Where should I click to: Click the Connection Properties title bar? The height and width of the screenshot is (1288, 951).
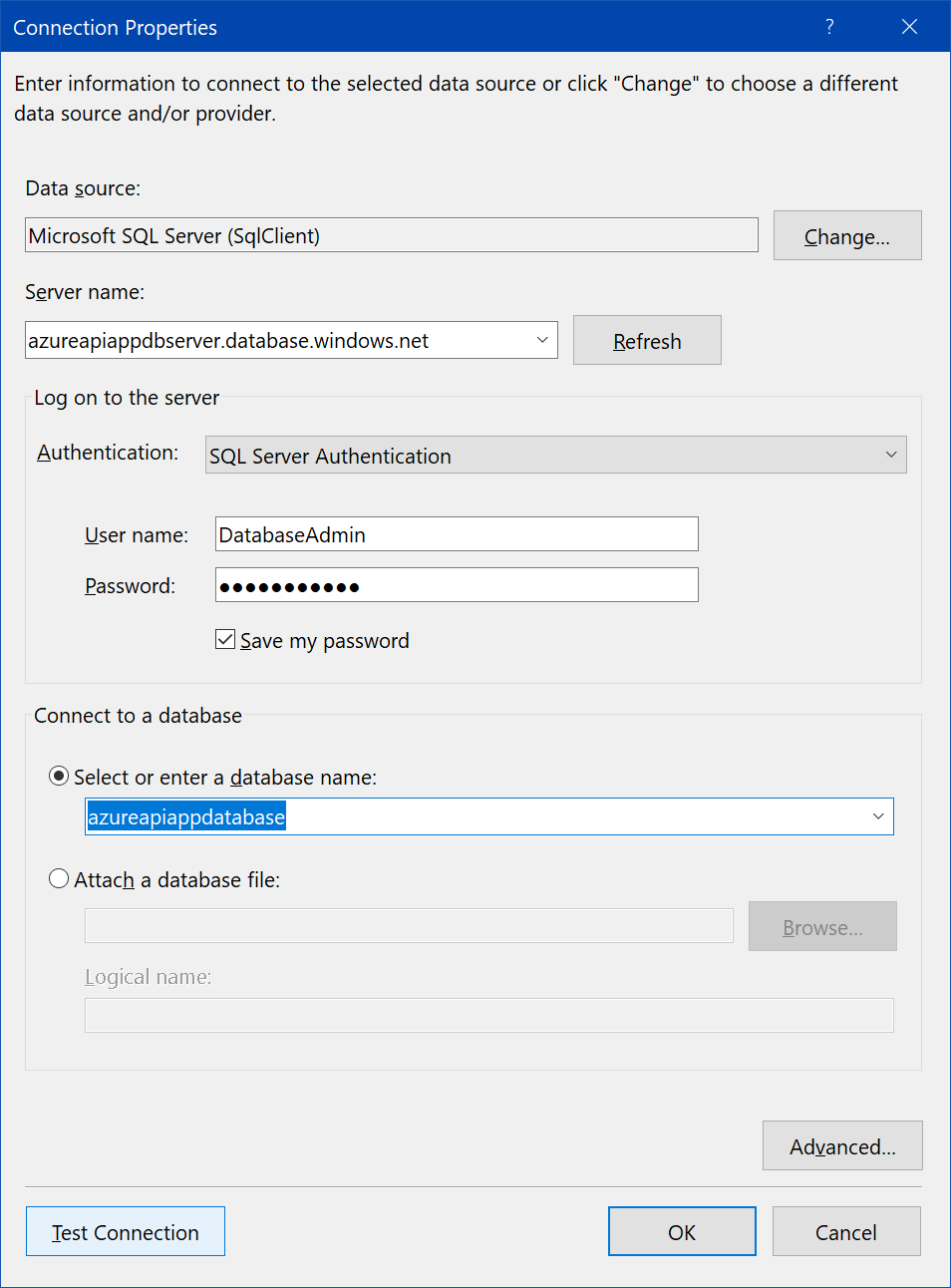(x=399, y=27)
